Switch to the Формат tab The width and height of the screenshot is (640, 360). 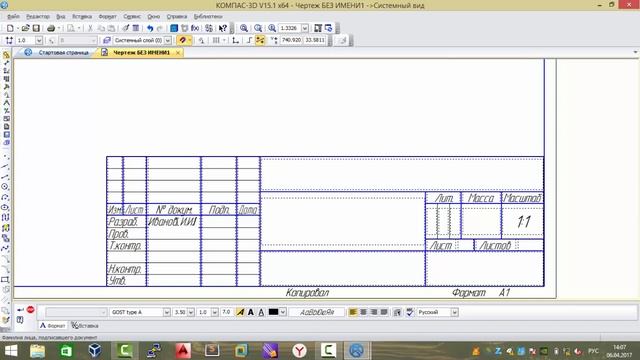coord(52,326)
